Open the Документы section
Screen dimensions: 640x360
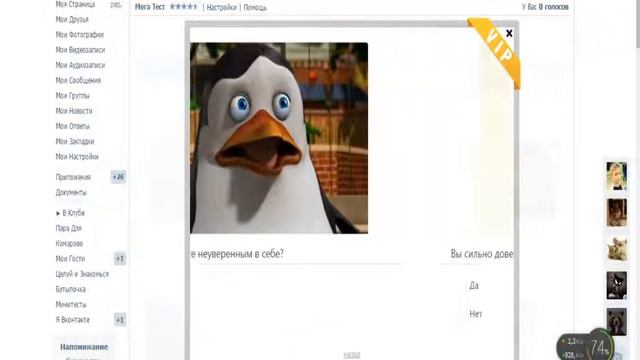(71, 192)
